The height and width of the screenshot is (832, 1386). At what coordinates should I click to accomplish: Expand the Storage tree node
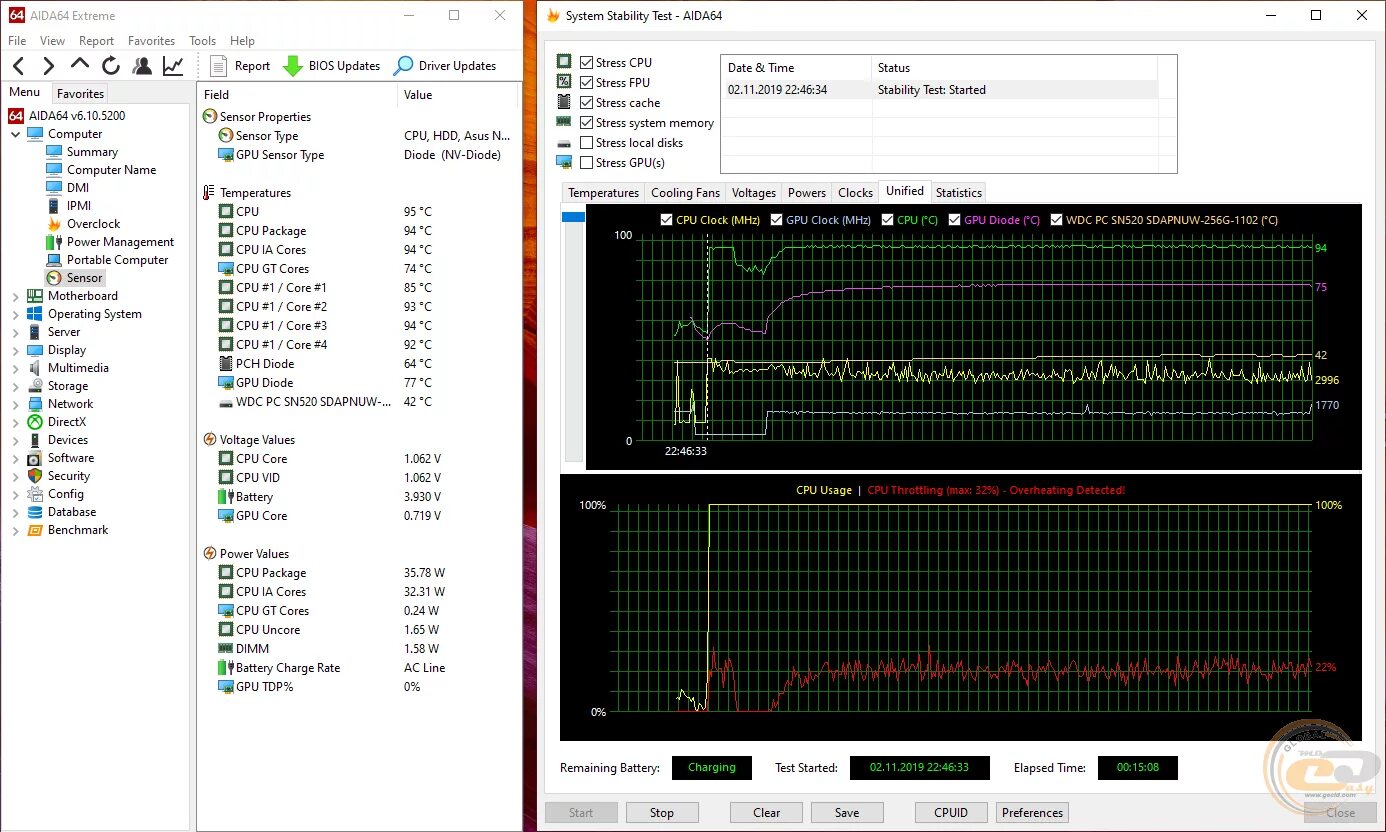coord(16,386)
